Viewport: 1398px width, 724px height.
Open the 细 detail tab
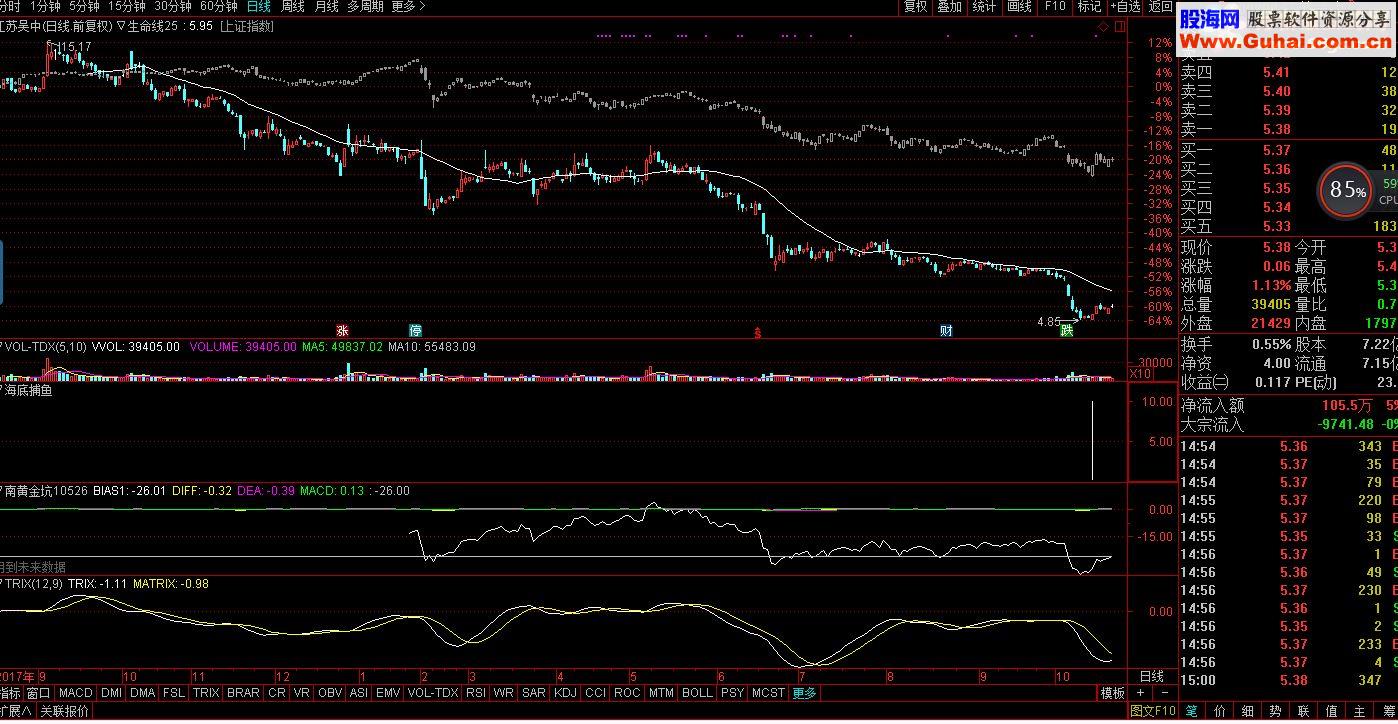(1248, 711)
